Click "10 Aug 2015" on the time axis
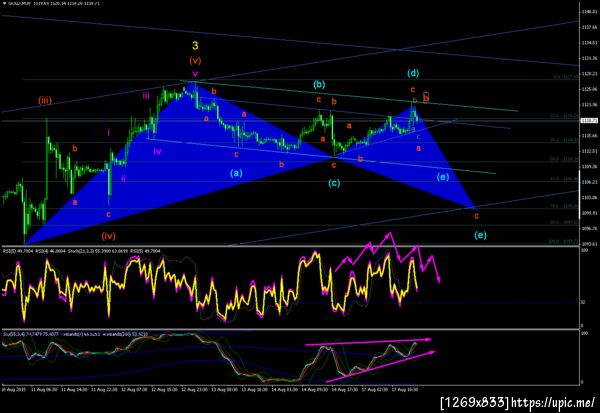 tap(13, 389)
